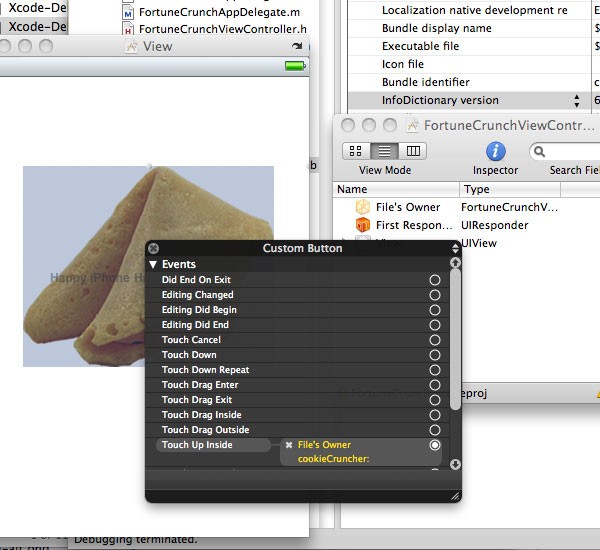Click the search magnifier in Search Field
Viewport: 600px width, 550px height.
(539, 152)
